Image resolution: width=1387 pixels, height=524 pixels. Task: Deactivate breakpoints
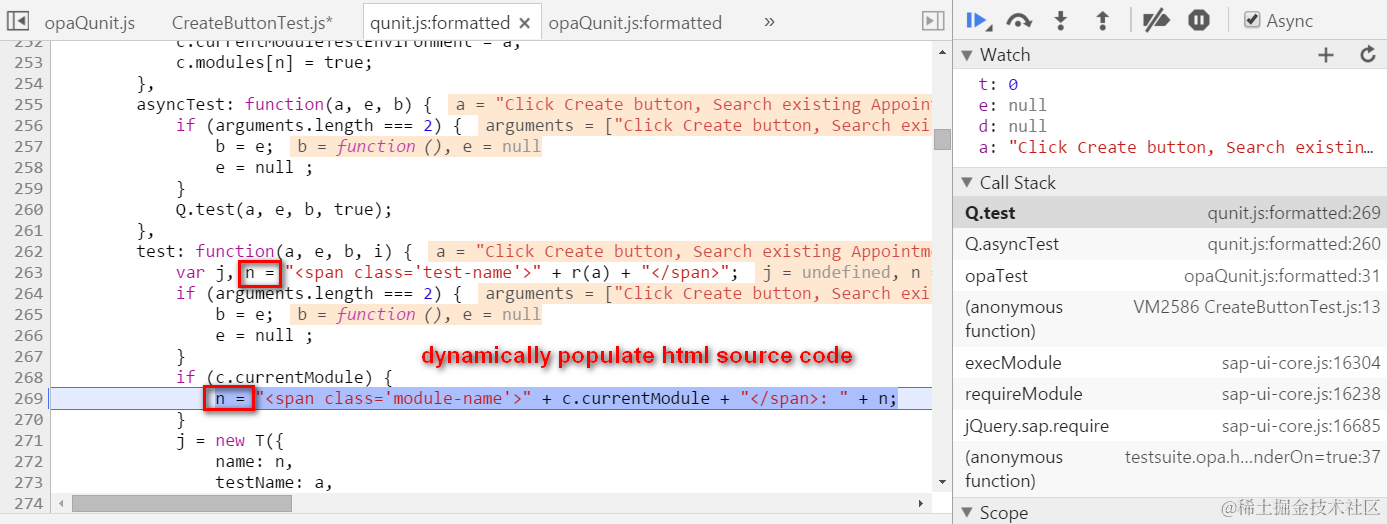1156,20
